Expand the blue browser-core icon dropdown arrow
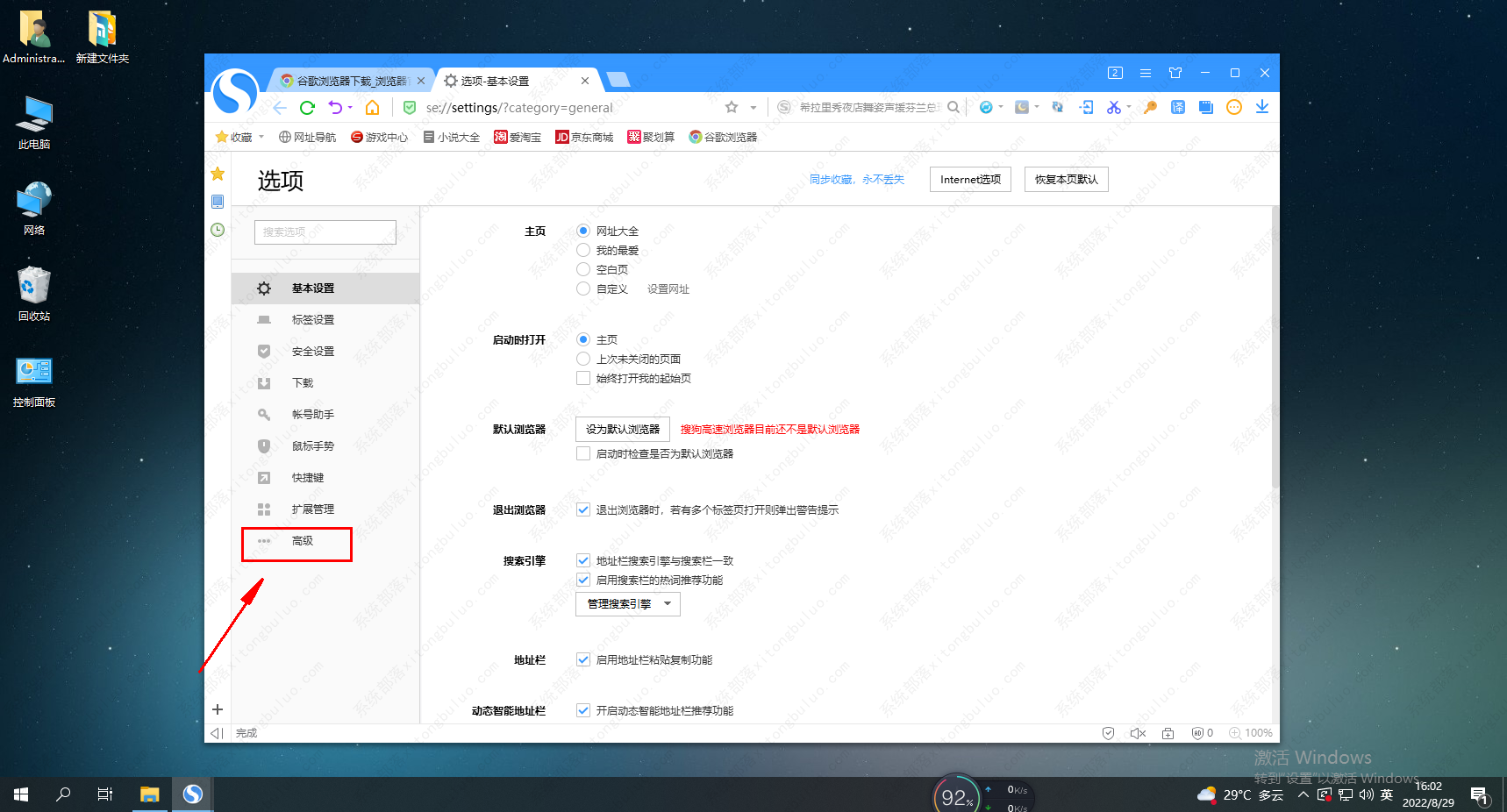1507x812 pixels. [1001, 107]
